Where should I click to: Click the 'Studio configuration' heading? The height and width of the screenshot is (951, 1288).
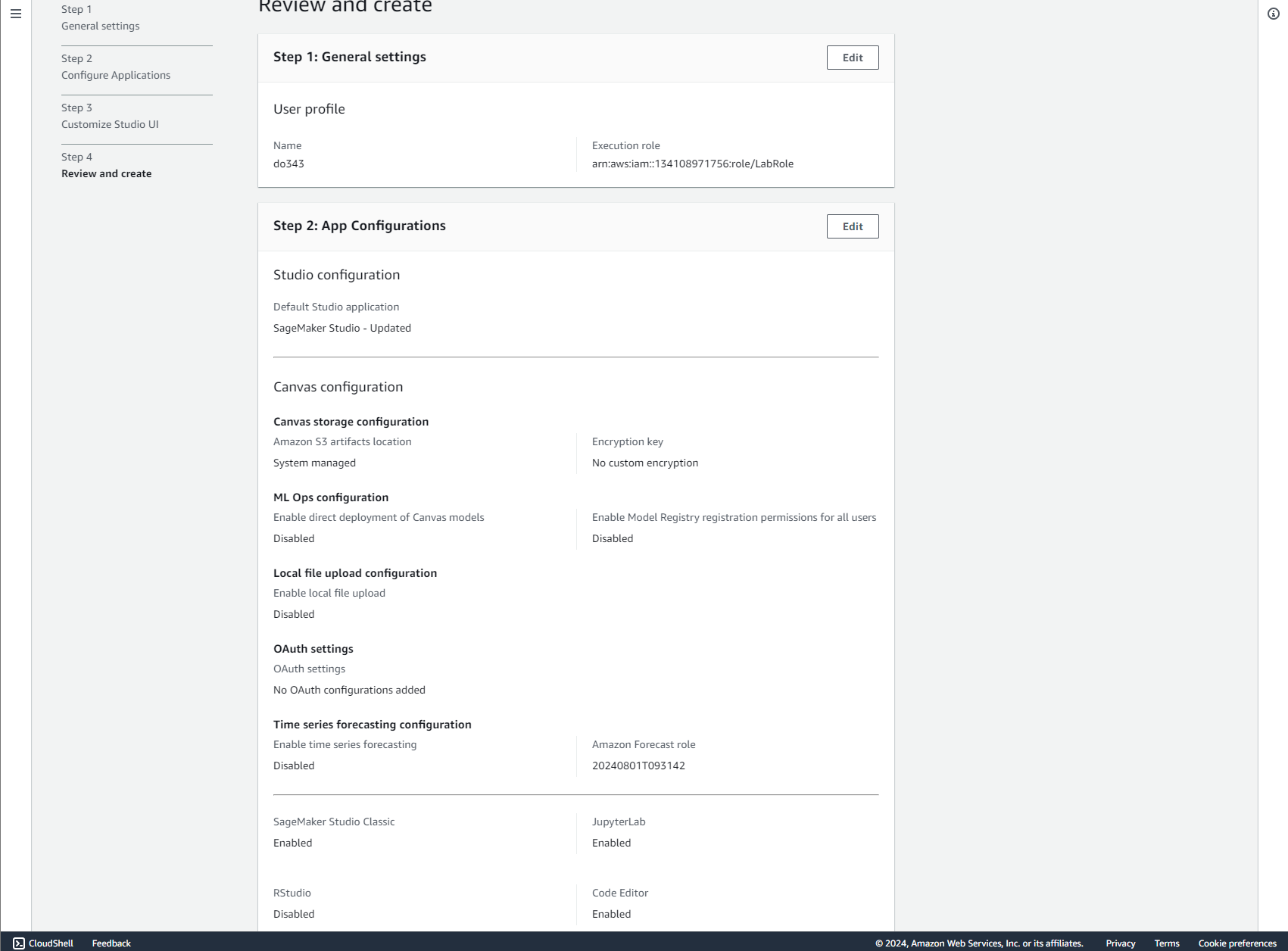(336, 275)
